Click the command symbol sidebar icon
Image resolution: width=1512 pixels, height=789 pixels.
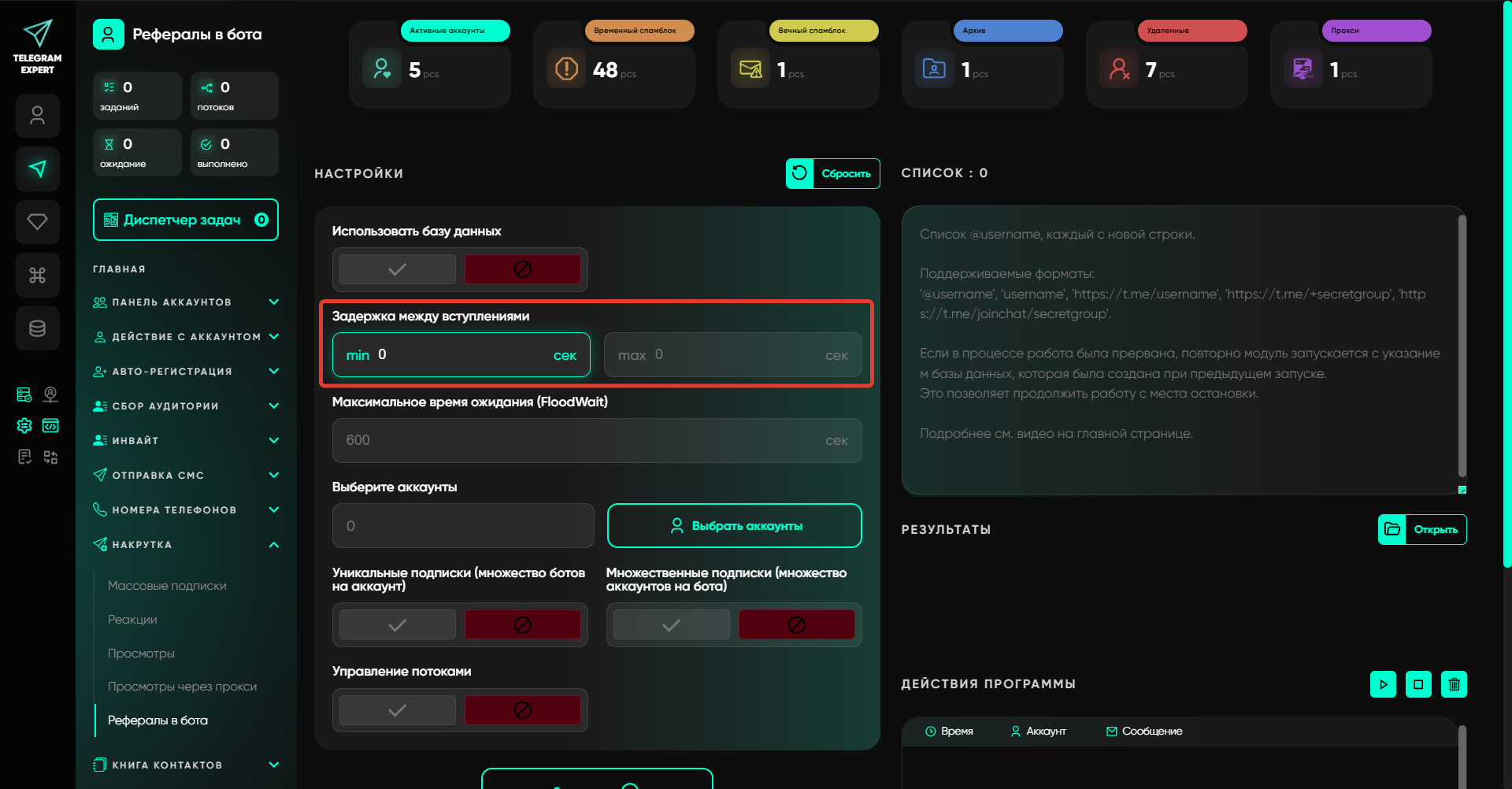(x=37, y=275)
